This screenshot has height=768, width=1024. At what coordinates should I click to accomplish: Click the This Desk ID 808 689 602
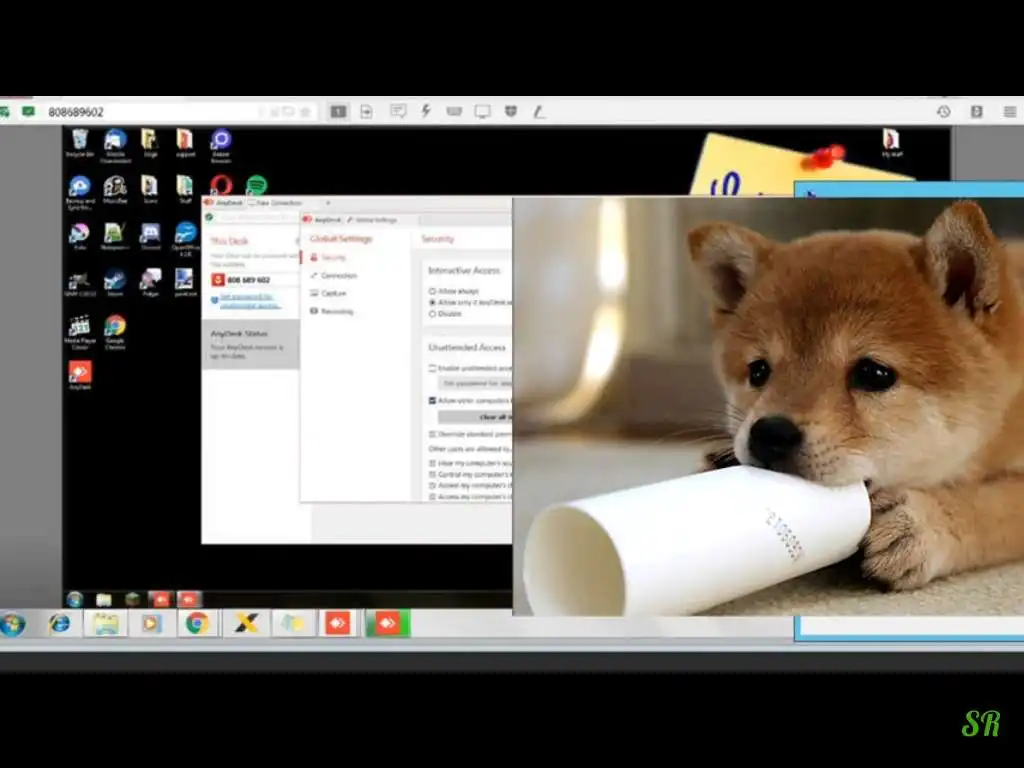pos(248,280)
